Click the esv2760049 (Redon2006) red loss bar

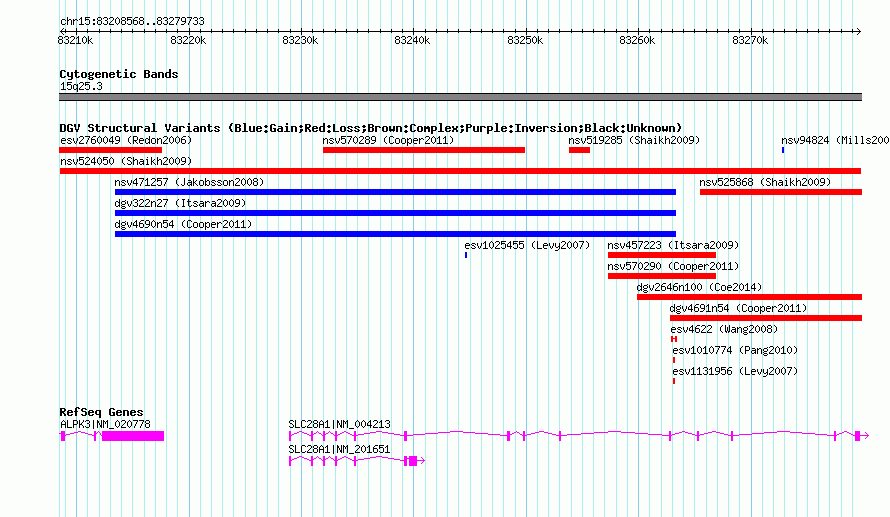coord(110,150)
